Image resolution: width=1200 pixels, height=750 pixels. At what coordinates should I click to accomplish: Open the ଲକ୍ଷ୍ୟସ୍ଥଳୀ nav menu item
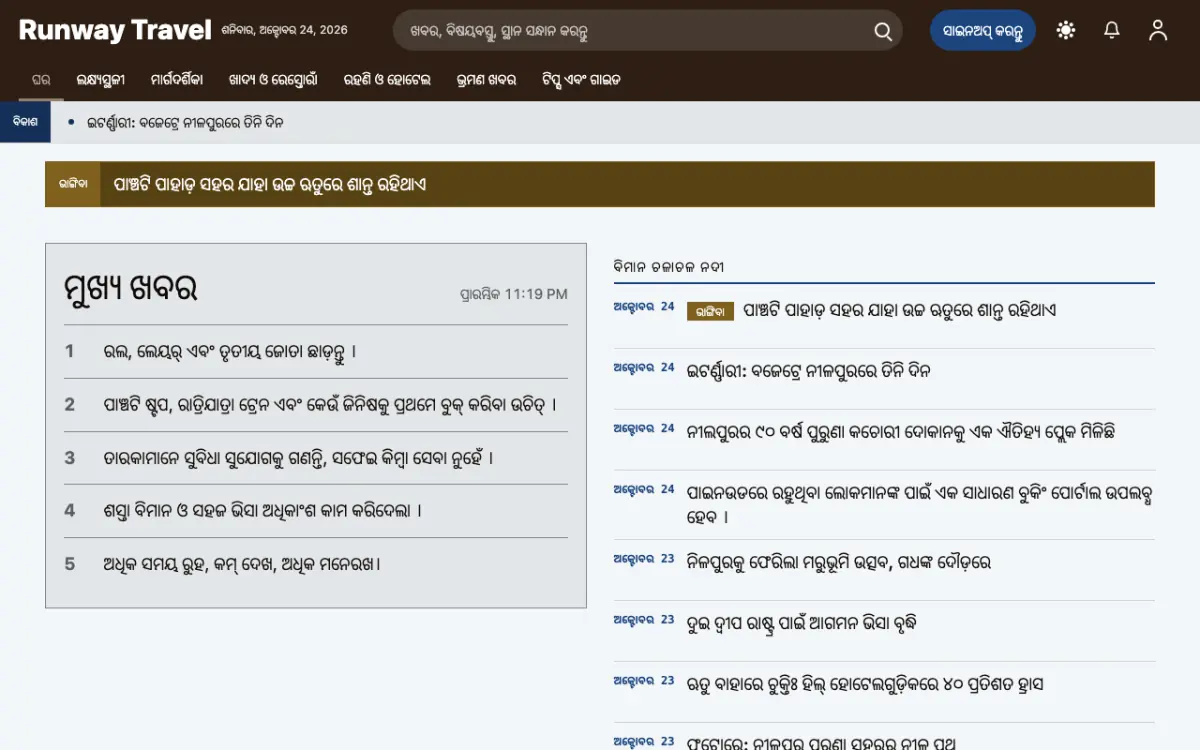tap(101, 80)
